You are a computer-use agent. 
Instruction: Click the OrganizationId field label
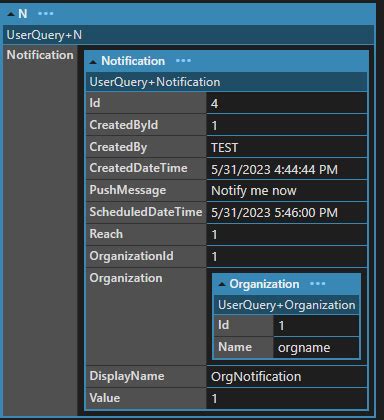tap(131, 256)
